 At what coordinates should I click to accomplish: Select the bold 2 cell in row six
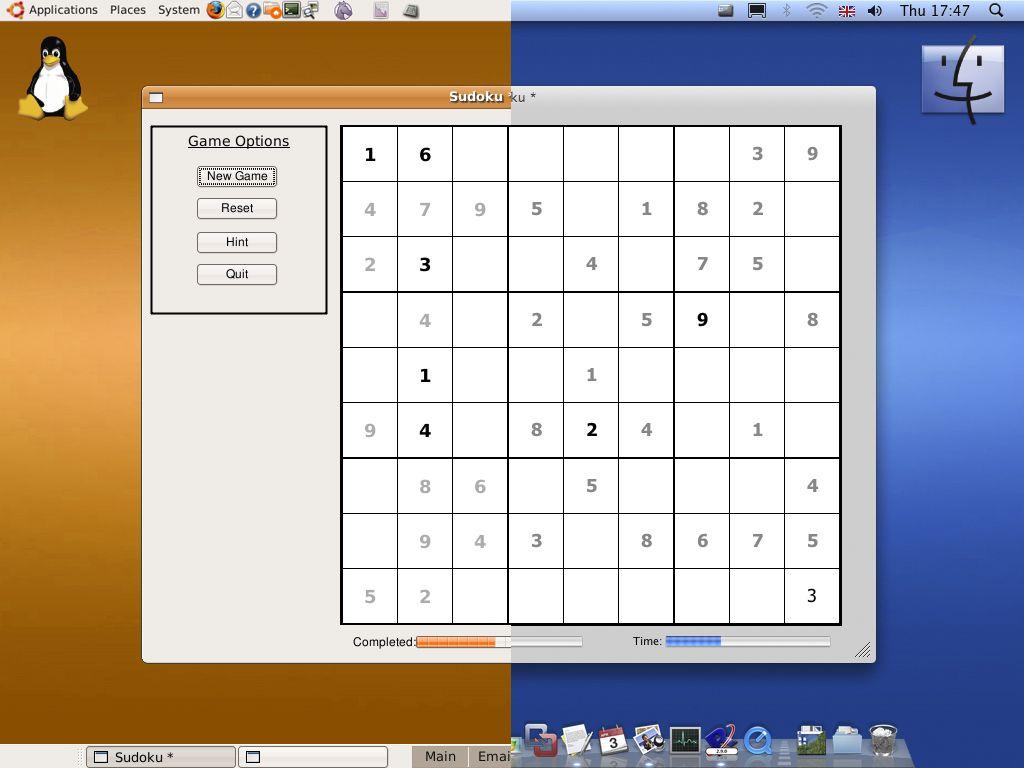coord(591,430)
